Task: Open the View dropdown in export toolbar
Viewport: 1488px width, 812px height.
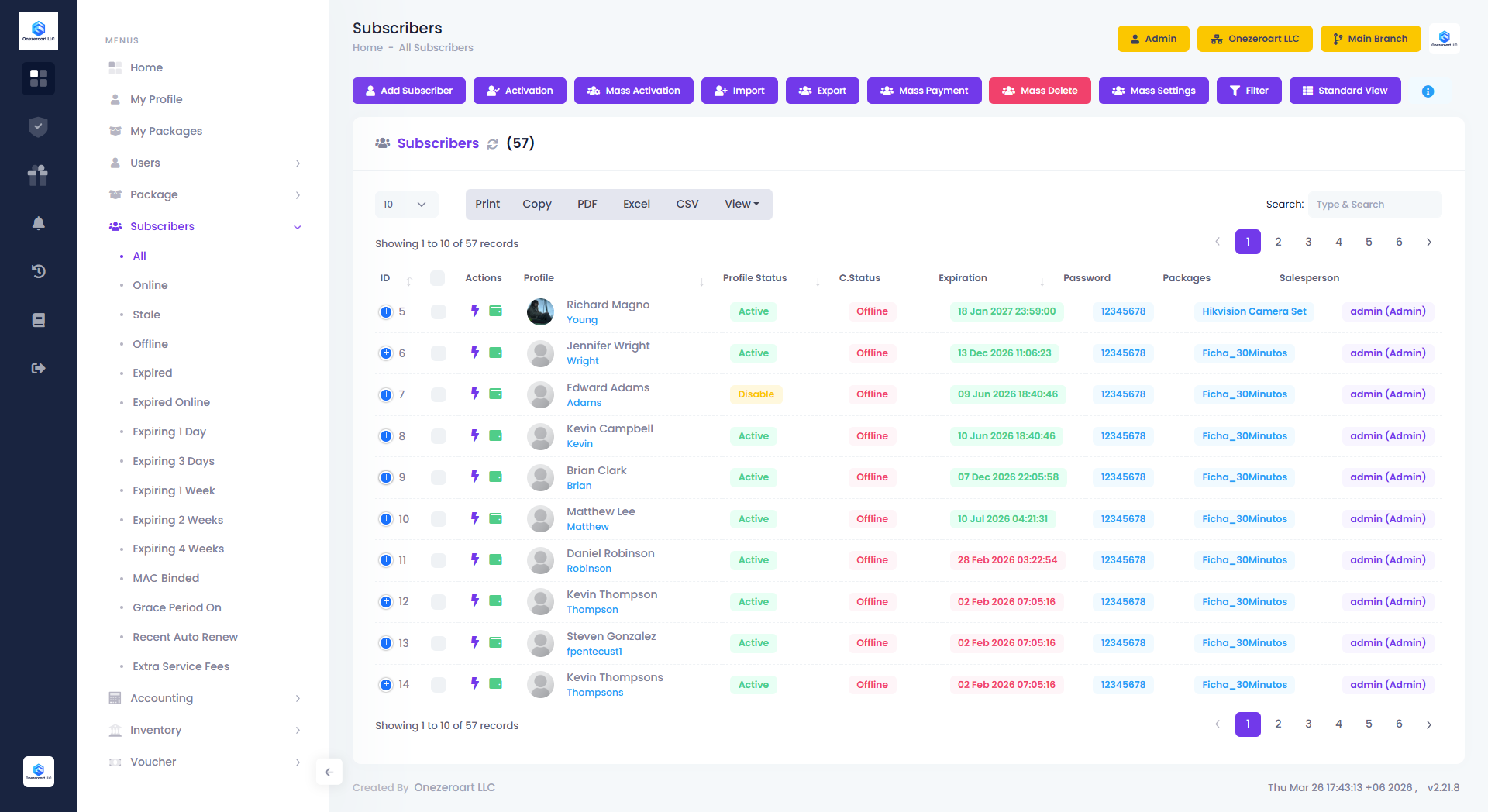Action: tap(742, 205)
